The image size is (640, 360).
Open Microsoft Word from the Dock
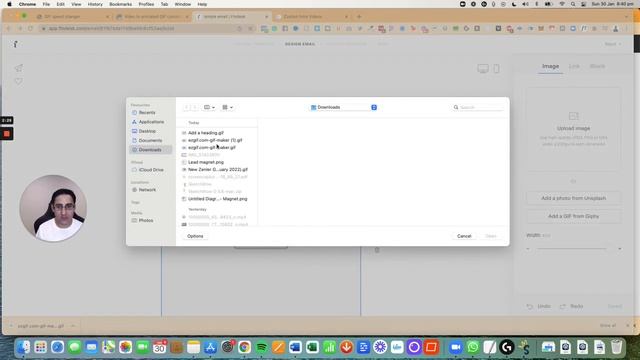point(295,347)
